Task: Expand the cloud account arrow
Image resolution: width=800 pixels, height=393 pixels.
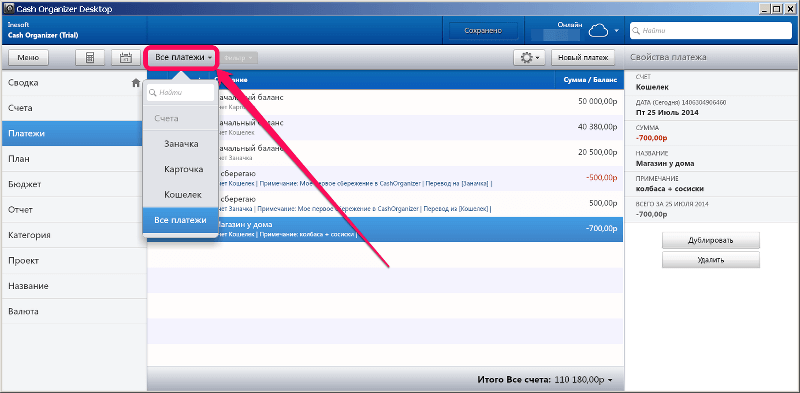Action: coord(616,31)
